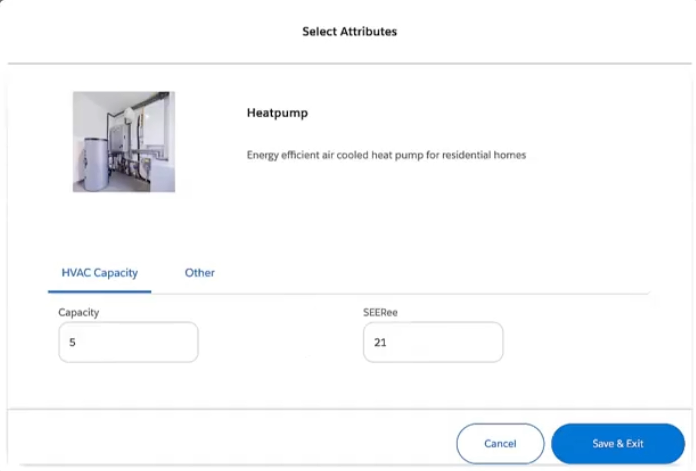Click the Capacity field label
Image resolution: width=696 pixels, height=471 pixels.
pos(79,313)
